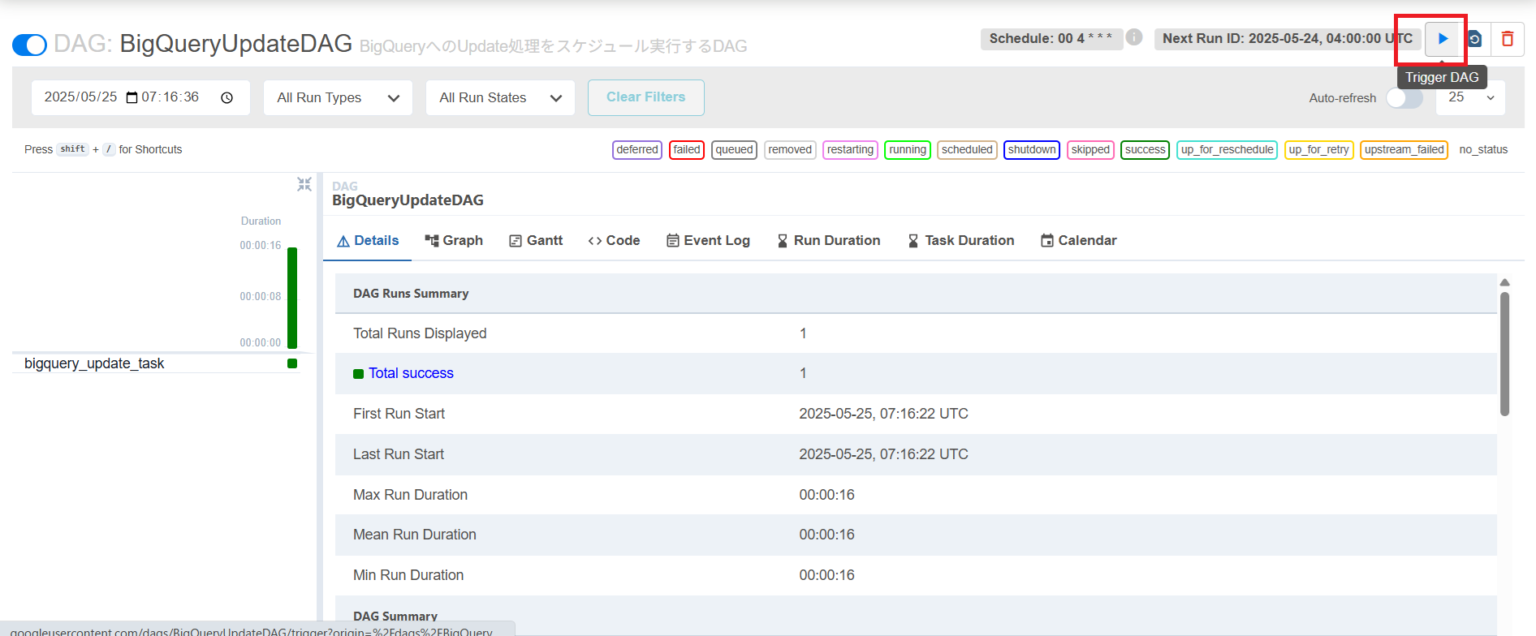The image size is (1536, 636).
Task: Switch to the Graph tab
Action: tap(454, 240)
